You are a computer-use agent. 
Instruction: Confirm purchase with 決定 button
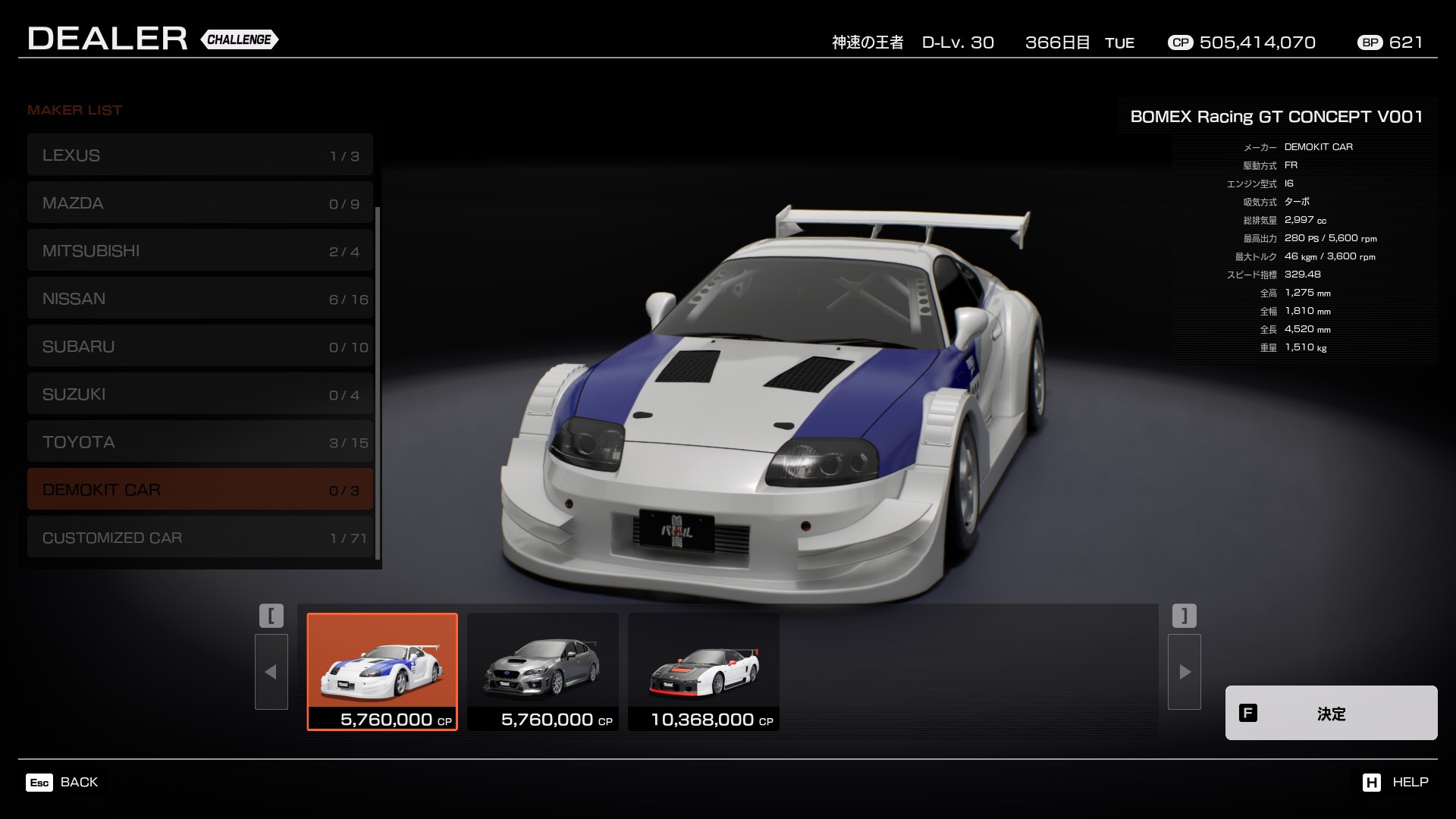pos(1331,713)
